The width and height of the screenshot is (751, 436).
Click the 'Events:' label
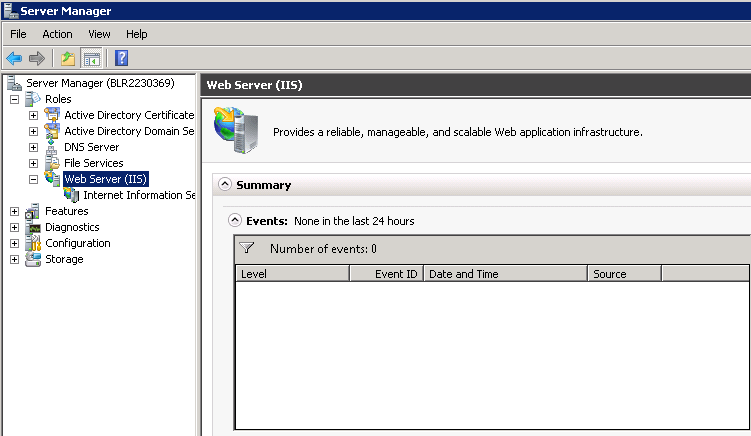267,221
